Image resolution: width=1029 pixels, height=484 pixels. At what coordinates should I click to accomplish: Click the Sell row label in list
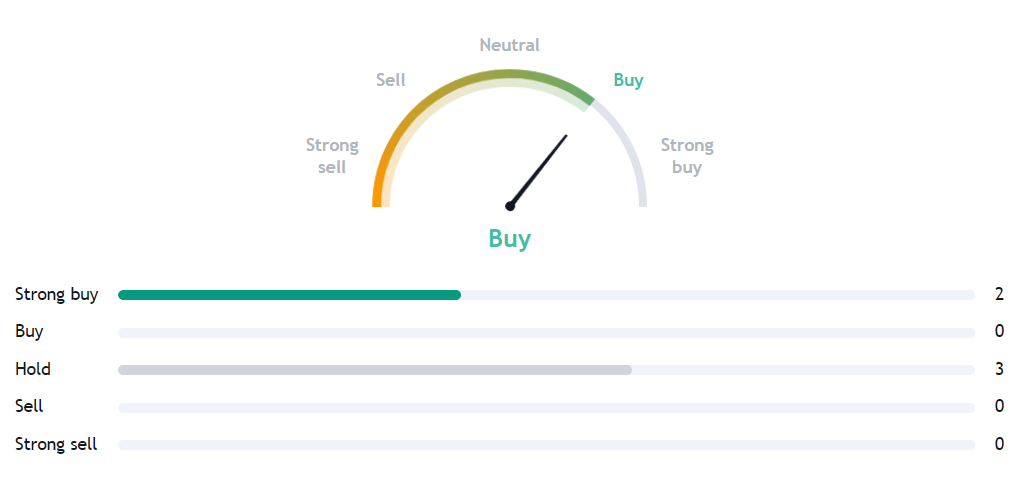(x=29, y=406)
